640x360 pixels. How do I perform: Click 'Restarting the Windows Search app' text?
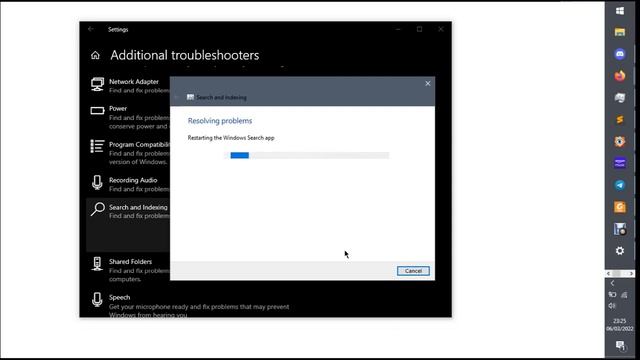(x=231, y=138)
